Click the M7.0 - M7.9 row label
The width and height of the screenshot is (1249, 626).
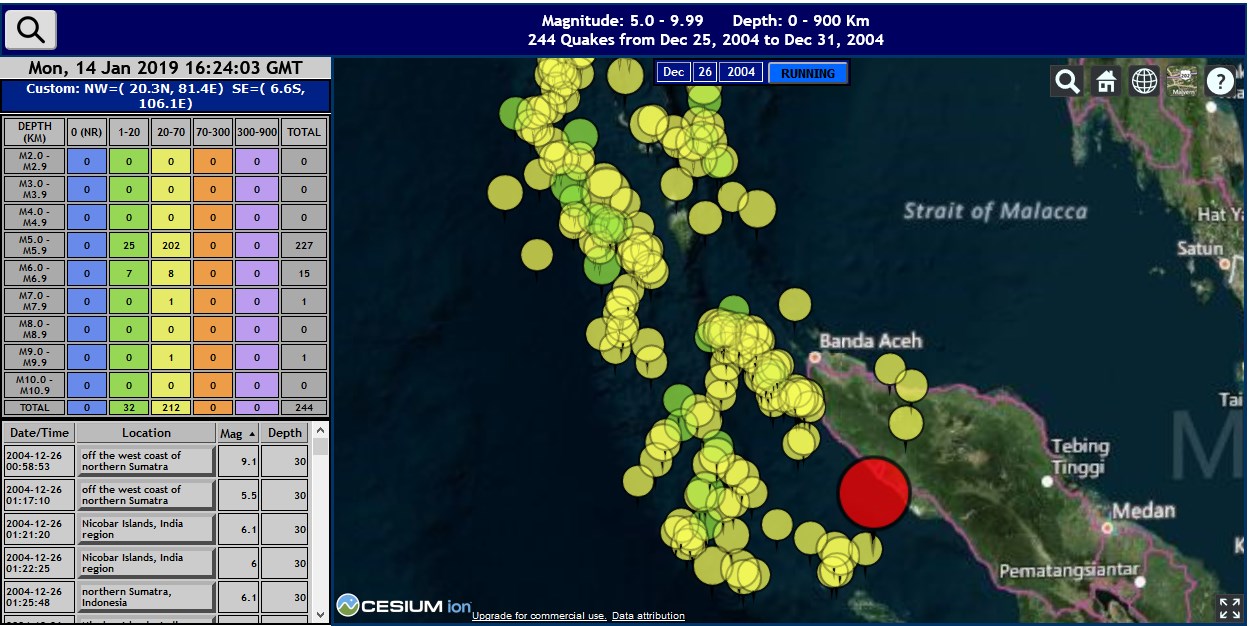35,301
